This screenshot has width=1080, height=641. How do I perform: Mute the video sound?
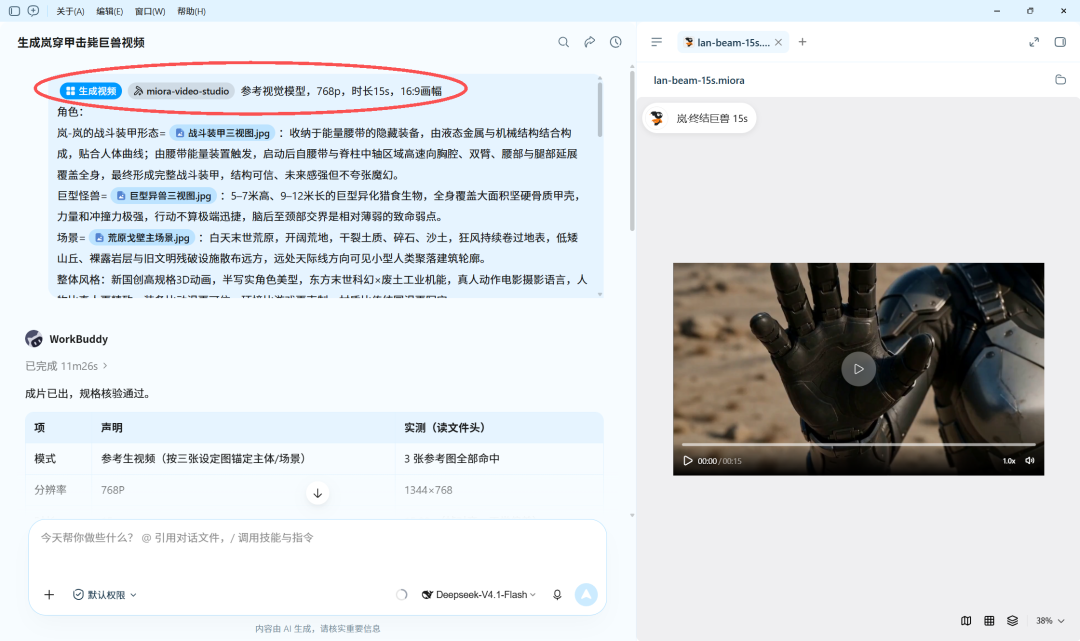click(x=1030, y=461)
